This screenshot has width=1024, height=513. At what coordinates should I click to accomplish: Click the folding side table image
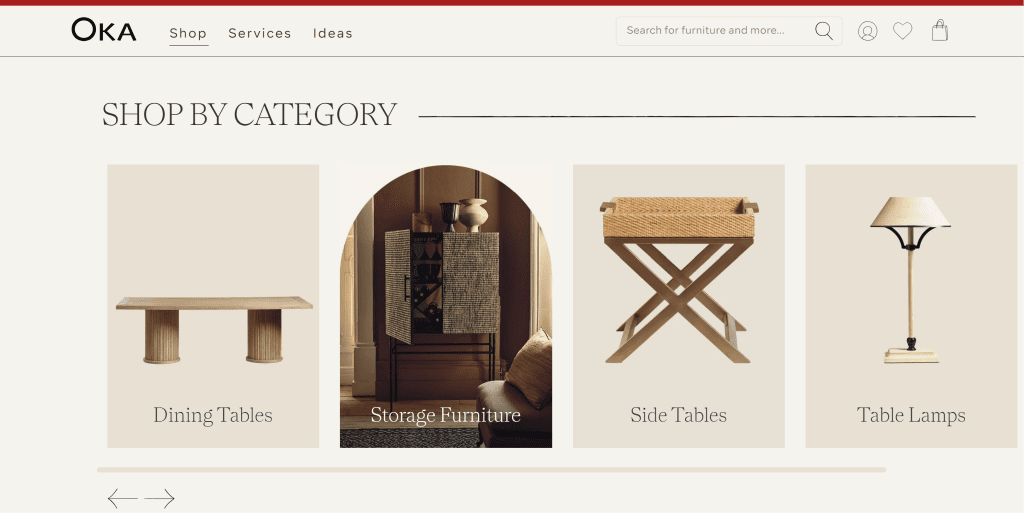tap(679, 280)
